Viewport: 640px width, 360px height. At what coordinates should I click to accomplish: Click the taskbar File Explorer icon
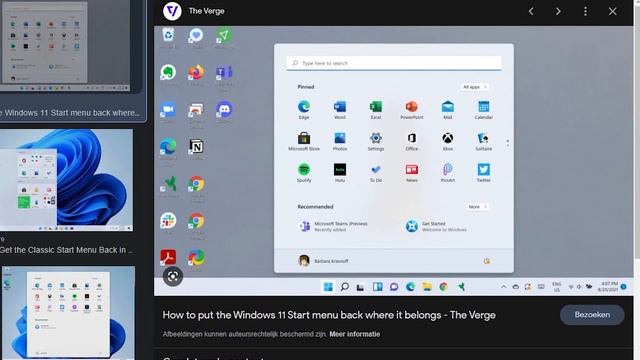[427, 287]
